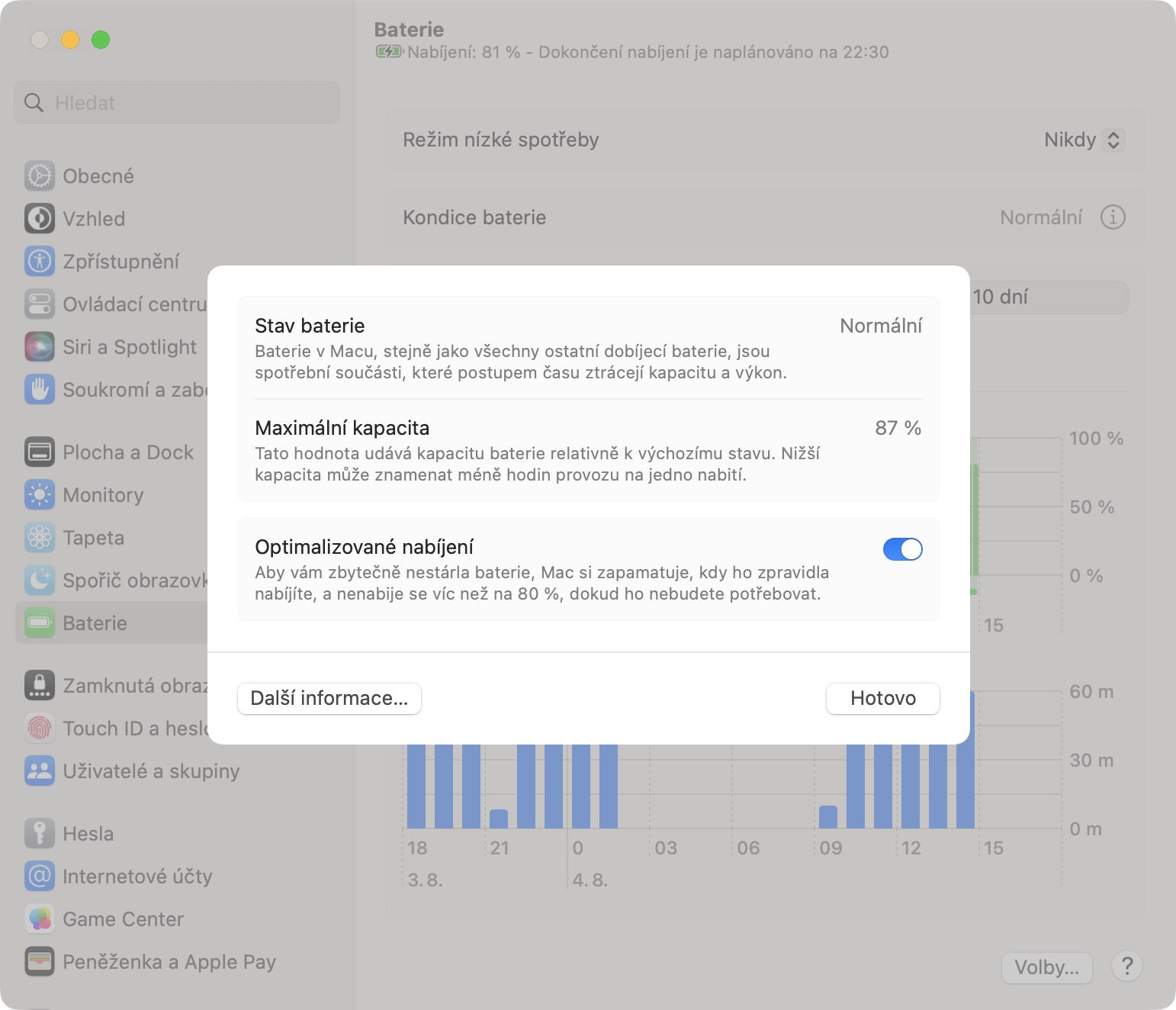Click the help question mark button
The width and height of the screenshot is (1176, 1010).
coord(1126,967)
